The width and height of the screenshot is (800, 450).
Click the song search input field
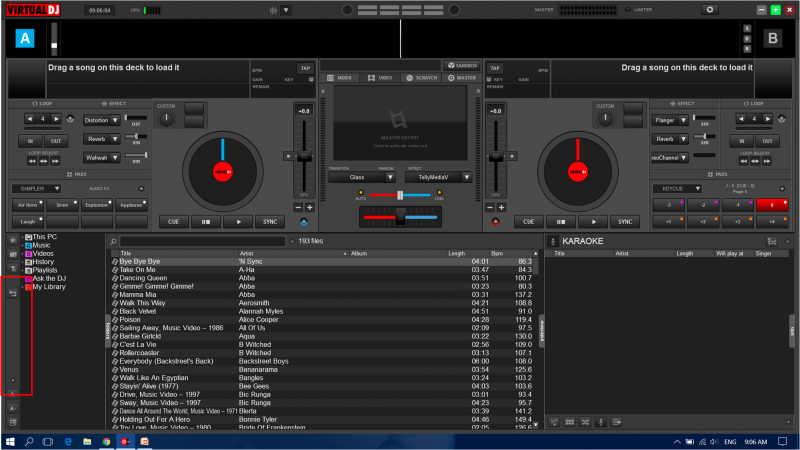pyautogui.click(x=203, y=241)
